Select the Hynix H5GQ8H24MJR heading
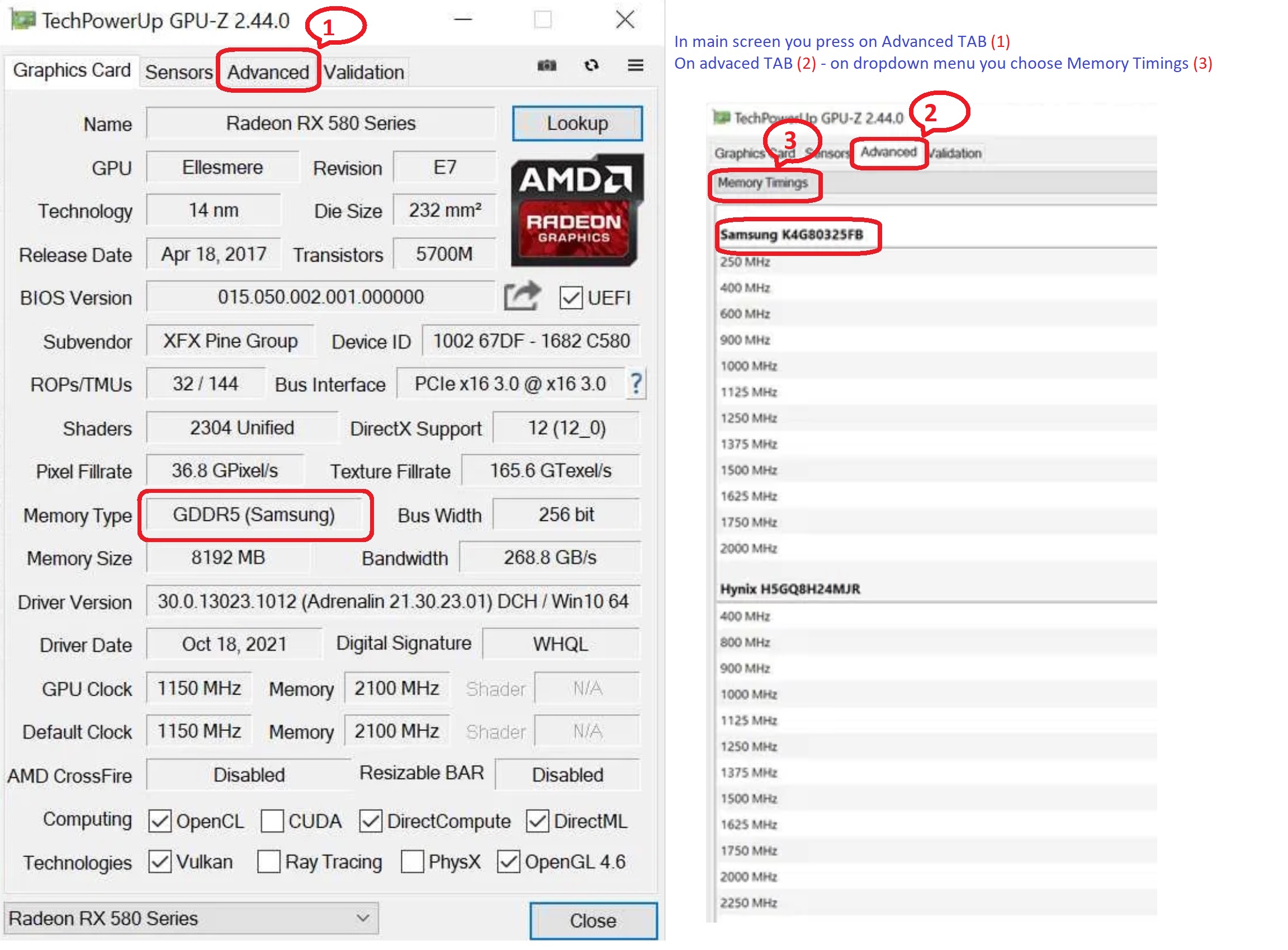 tap(790, 590)
